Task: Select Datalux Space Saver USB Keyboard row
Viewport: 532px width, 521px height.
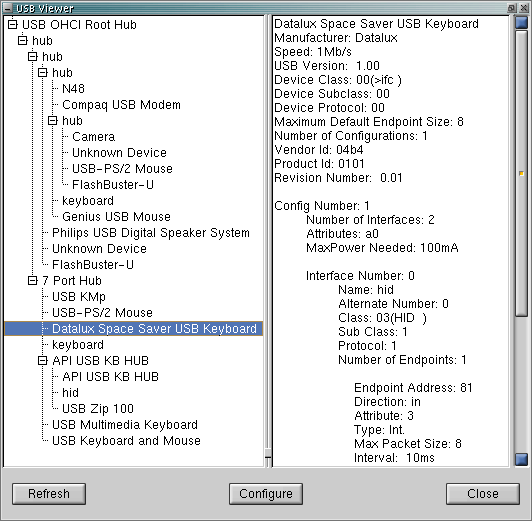Action: coord(134,329)
